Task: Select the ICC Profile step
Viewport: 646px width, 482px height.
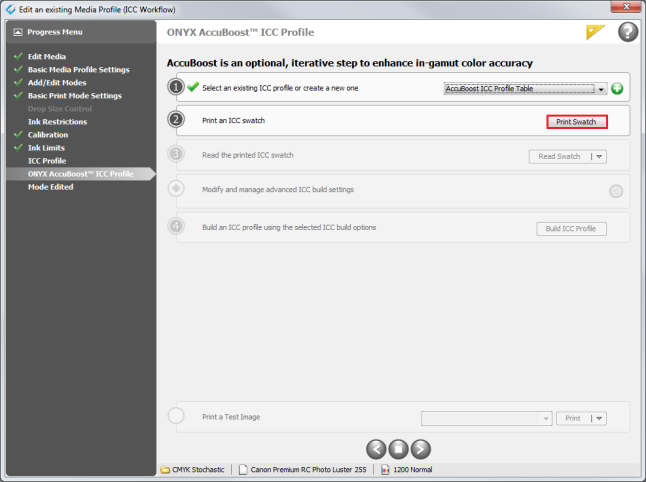Action: point(47,161)
